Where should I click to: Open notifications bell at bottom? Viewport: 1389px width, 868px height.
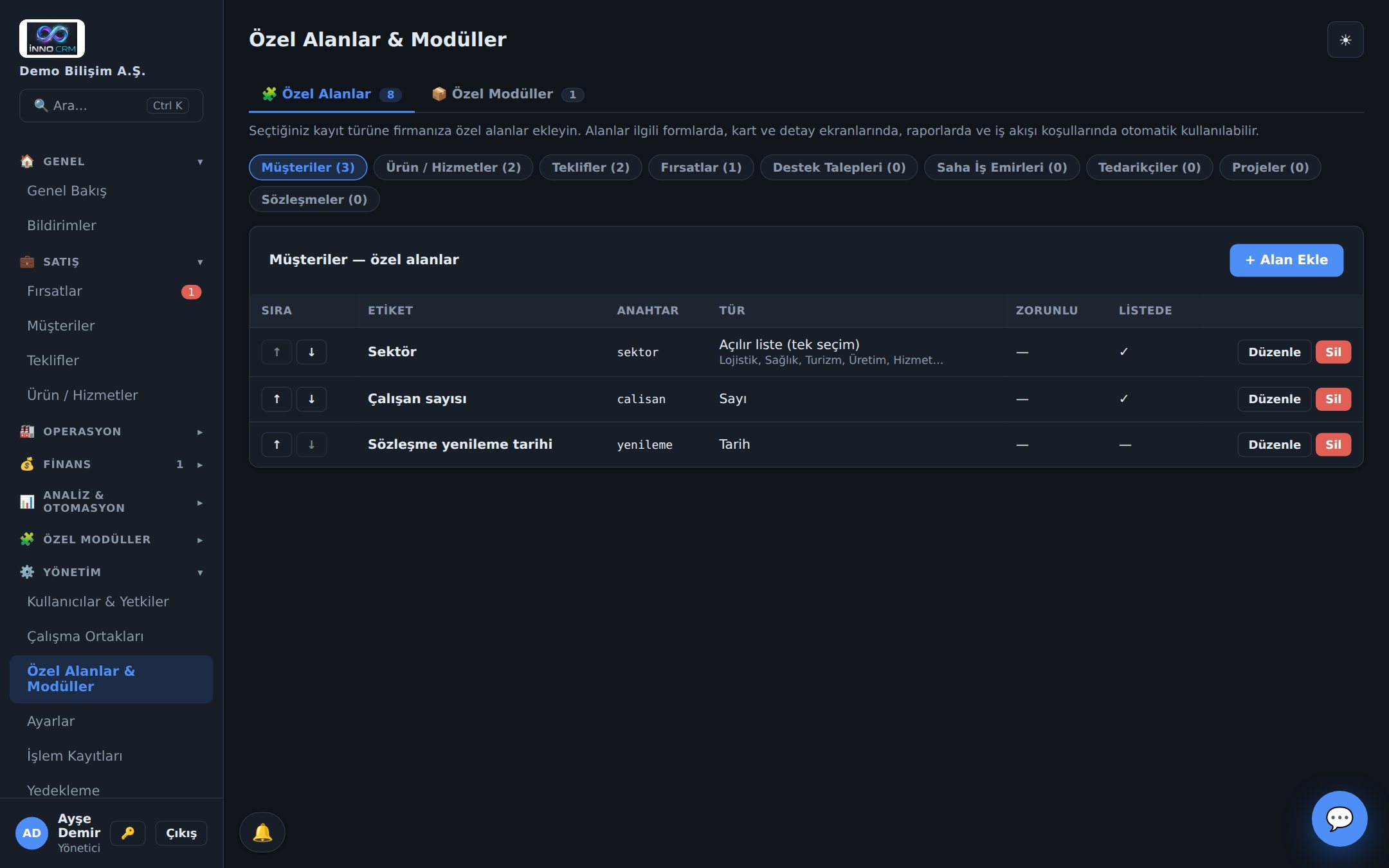pos(262,832)
